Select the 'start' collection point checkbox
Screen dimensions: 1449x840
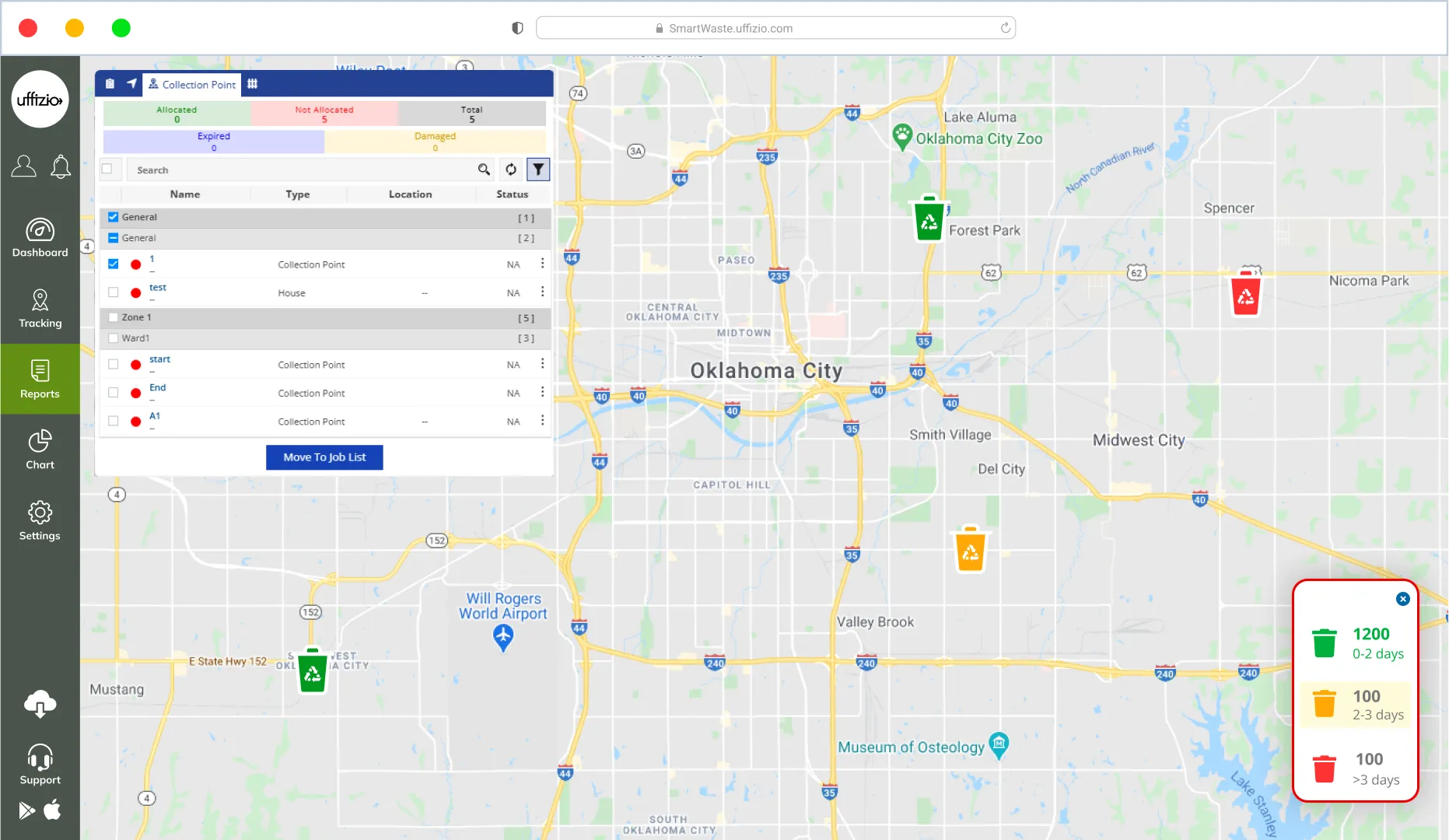click(x=114, y=364)
